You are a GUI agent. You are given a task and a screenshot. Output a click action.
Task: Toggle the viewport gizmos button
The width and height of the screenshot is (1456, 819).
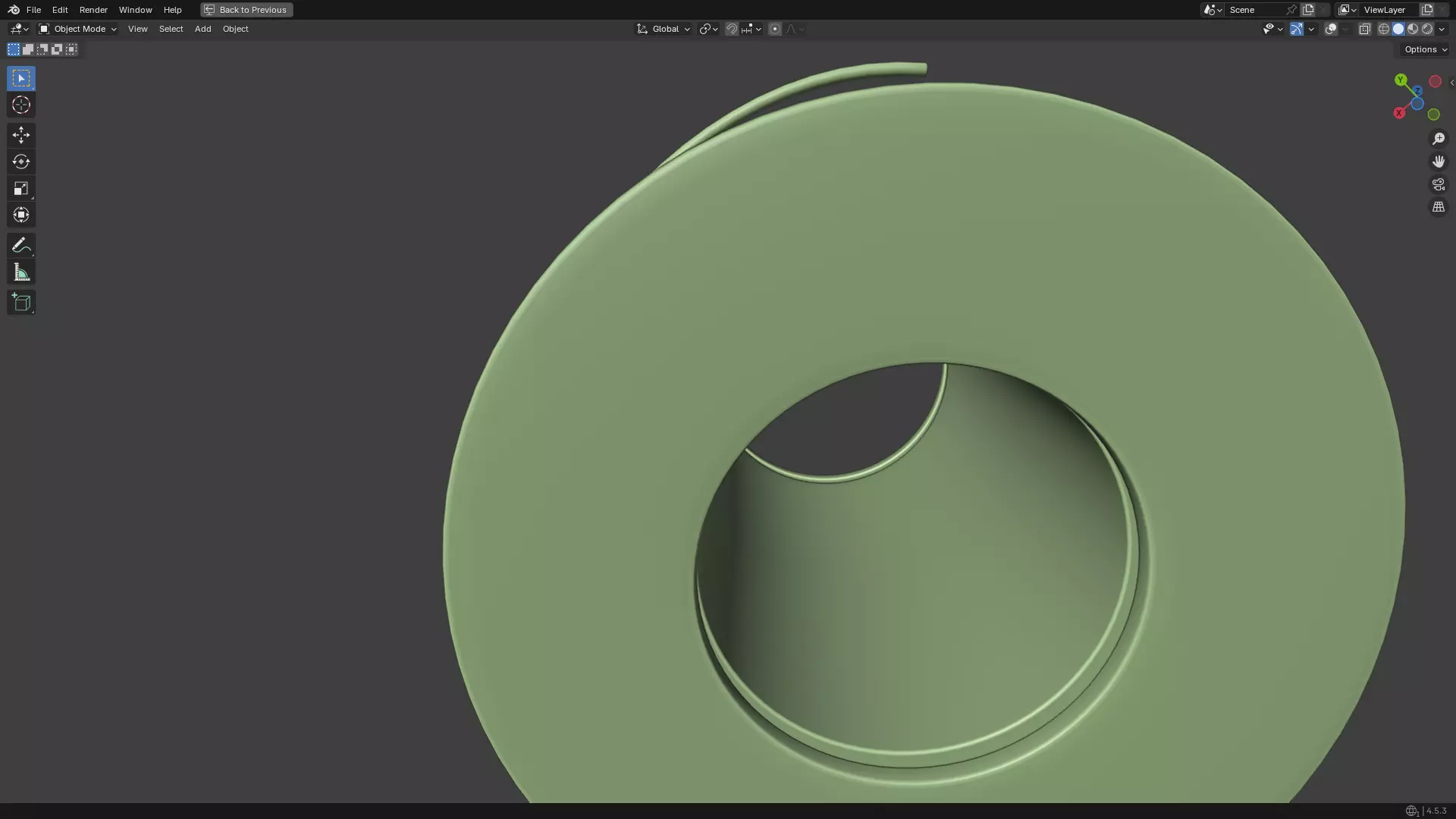pos(1297,29)
